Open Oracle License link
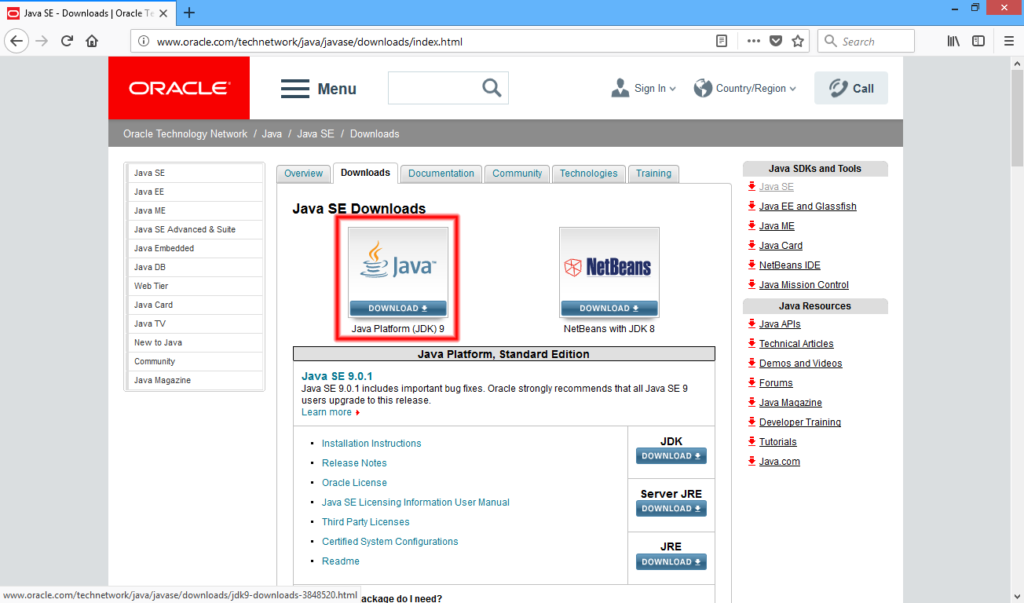The width and height of the screenshot is (1024, 603). [x=354, y=483]
